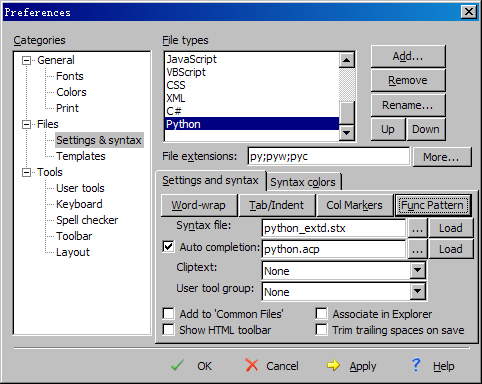Disable the Auto completion checkbox
Viewport: 482px width, 384px height.
(168, 247)
